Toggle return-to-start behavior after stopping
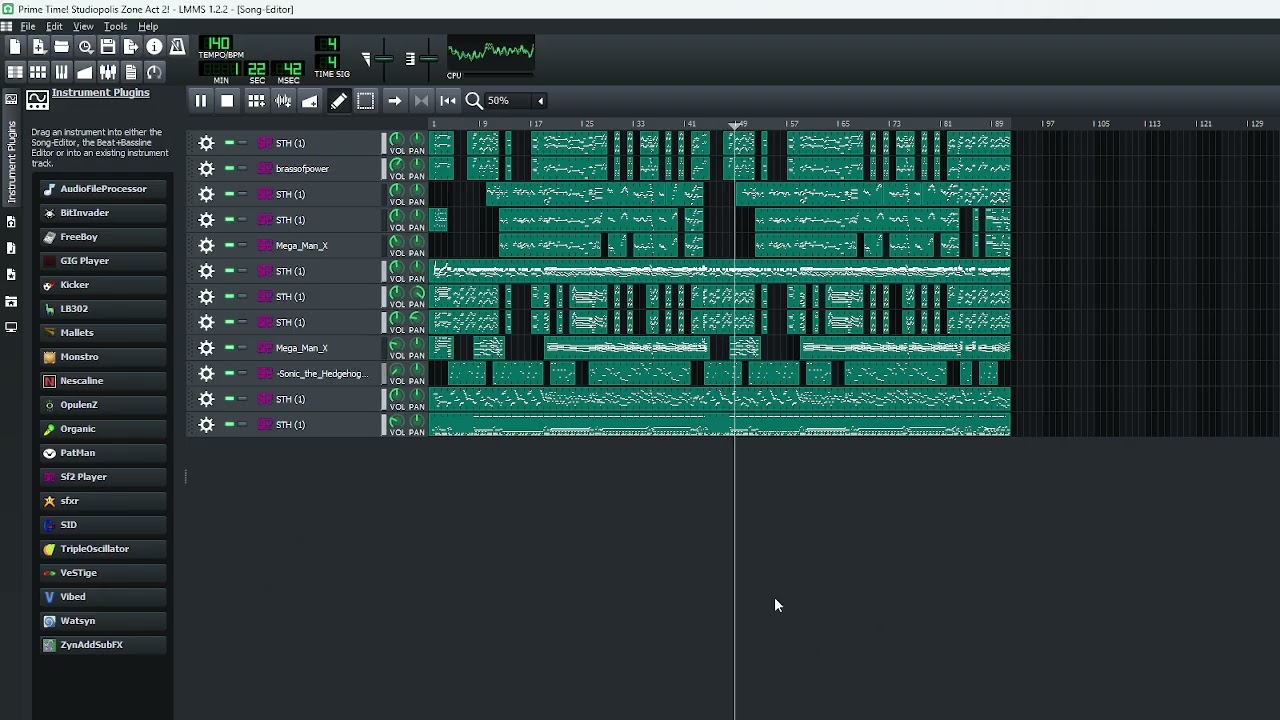The width and height of the screenshot is (1280, 720). tap(448, 101)
